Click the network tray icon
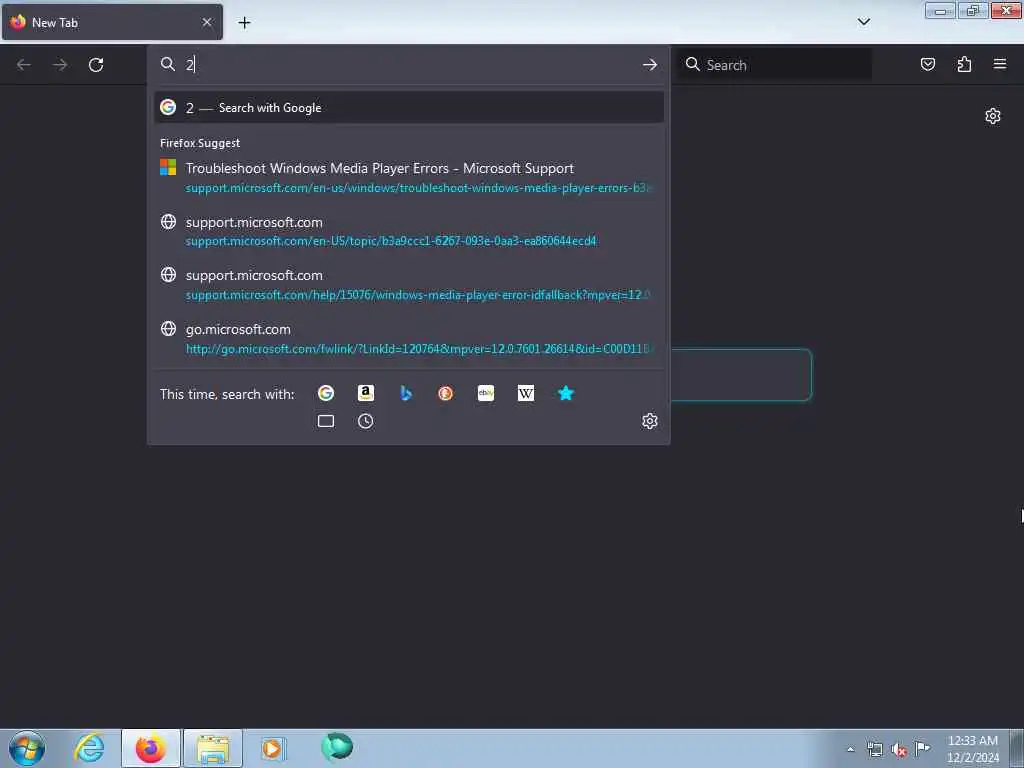This screenshot has width=1024, height=768. tap(875, 750)
